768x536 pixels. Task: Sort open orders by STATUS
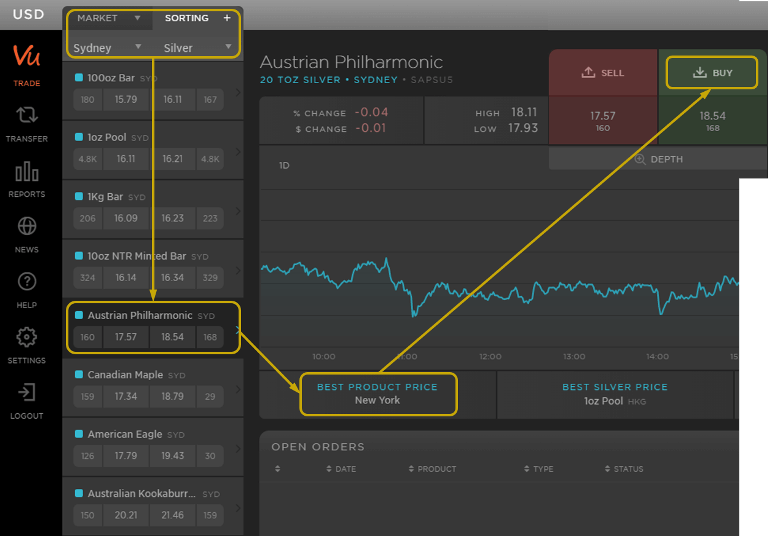coord(624,469)
